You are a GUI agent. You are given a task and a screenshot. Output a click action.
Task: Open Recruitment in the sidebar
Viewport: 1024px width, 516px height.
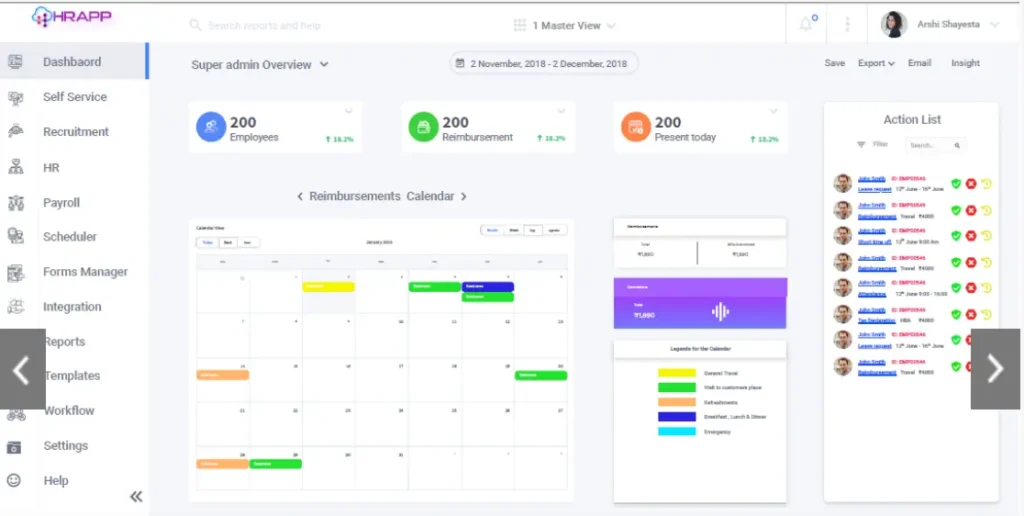[x=76, y=132]
